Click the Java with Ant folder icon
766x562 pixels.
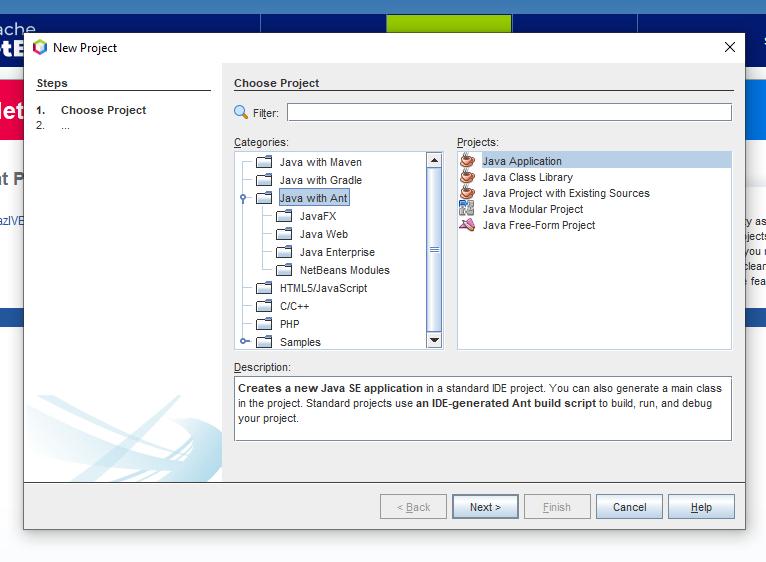click(x=264, y=198)
